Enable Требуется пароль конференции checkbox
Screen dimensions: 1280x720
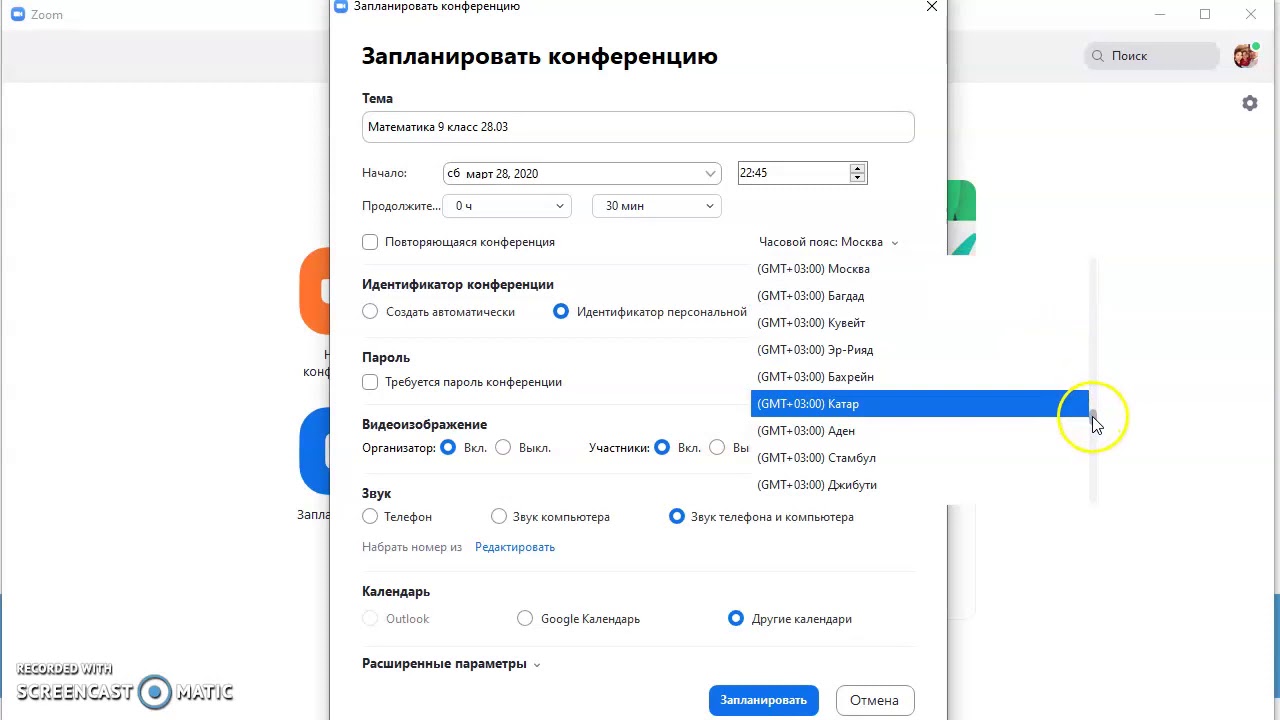click(x=370, y=382)
